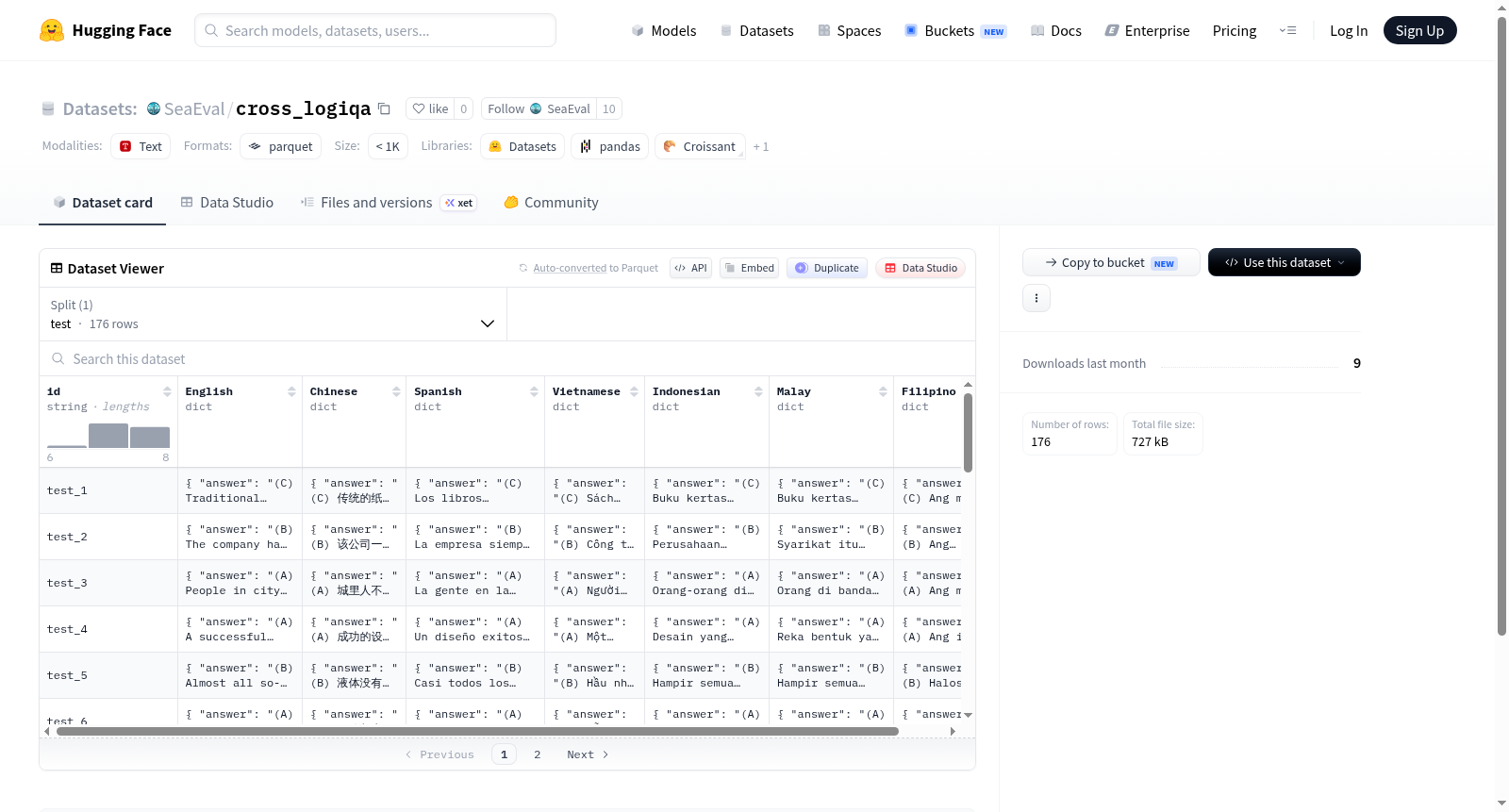Switch to the Dataset card tab

coord(103,202)
